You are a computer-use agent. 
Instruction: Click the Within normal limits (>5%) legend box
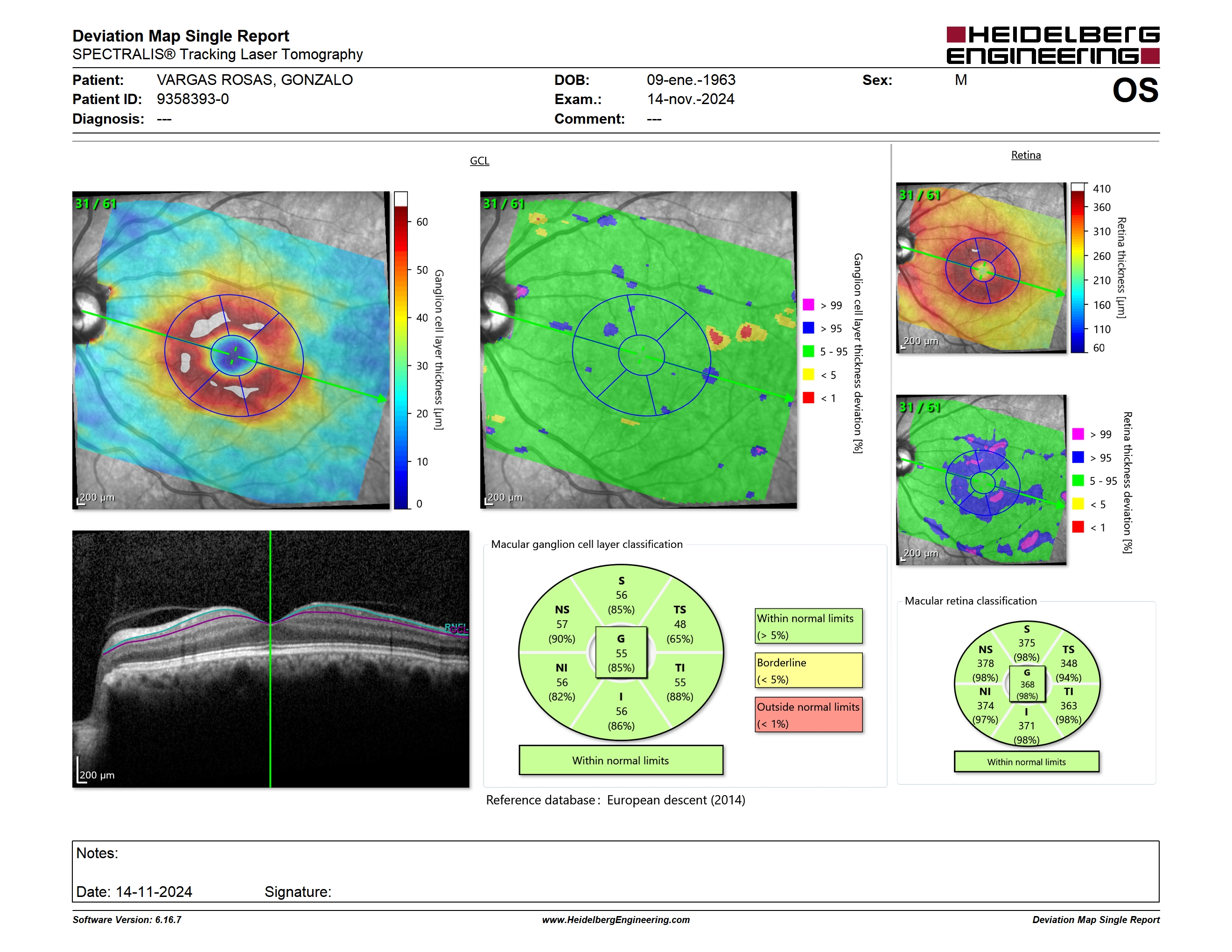click(x=808, y=626)
